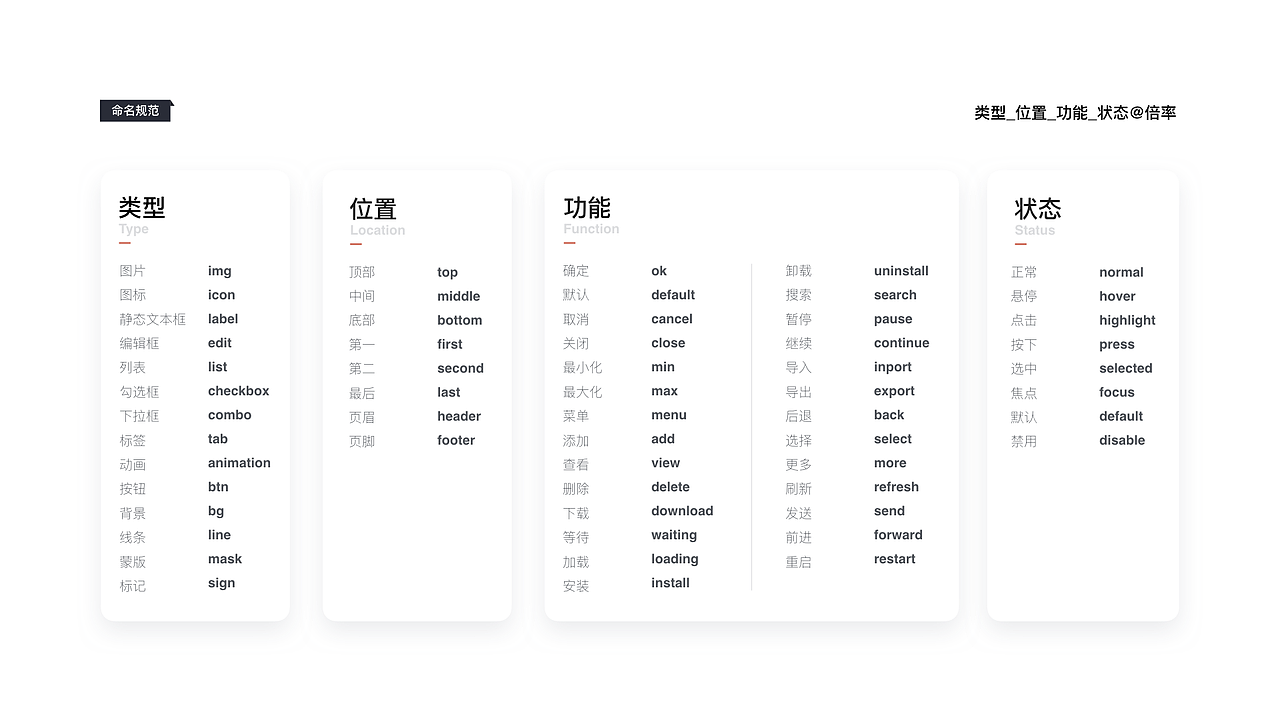Click the 'close' entry

[x=668, y=343]
